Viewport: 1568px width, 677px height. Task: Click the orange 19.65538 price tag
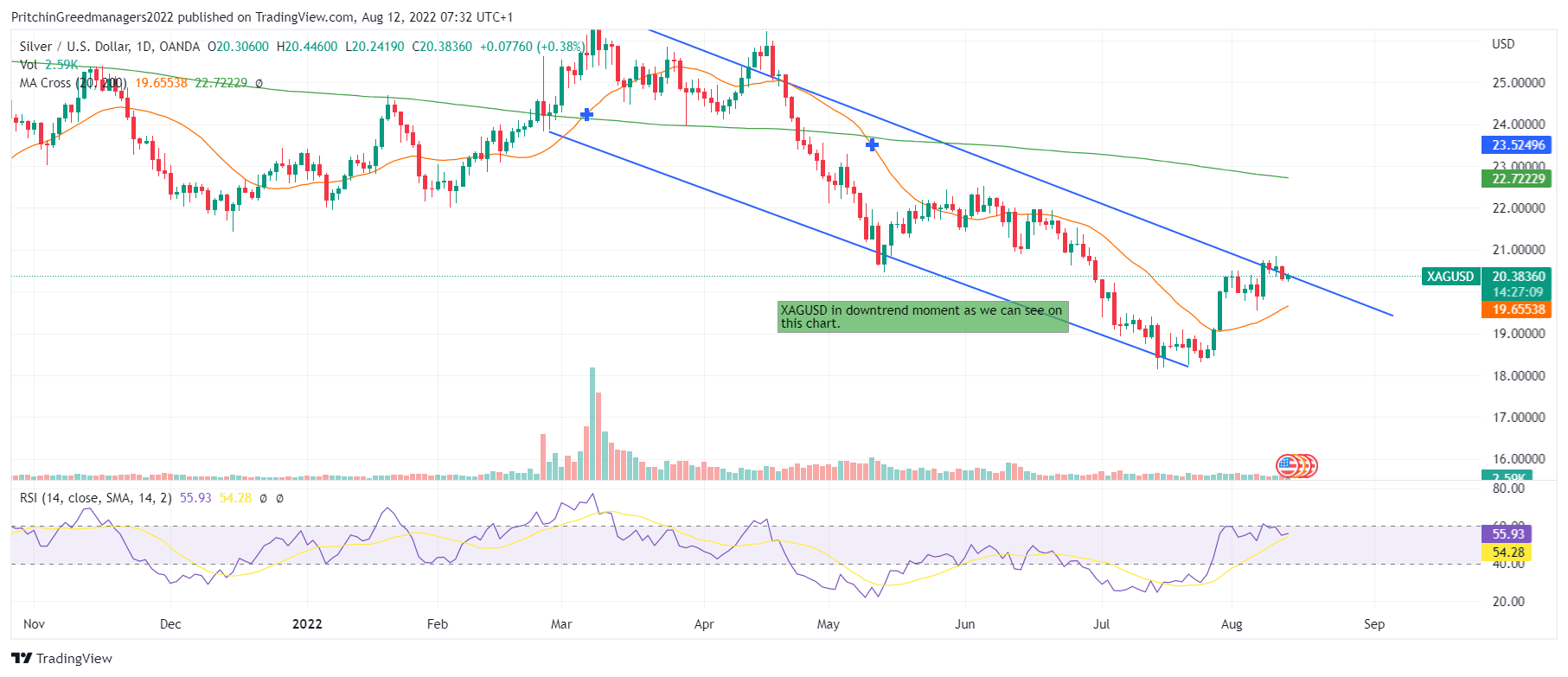coord(1518,310)
